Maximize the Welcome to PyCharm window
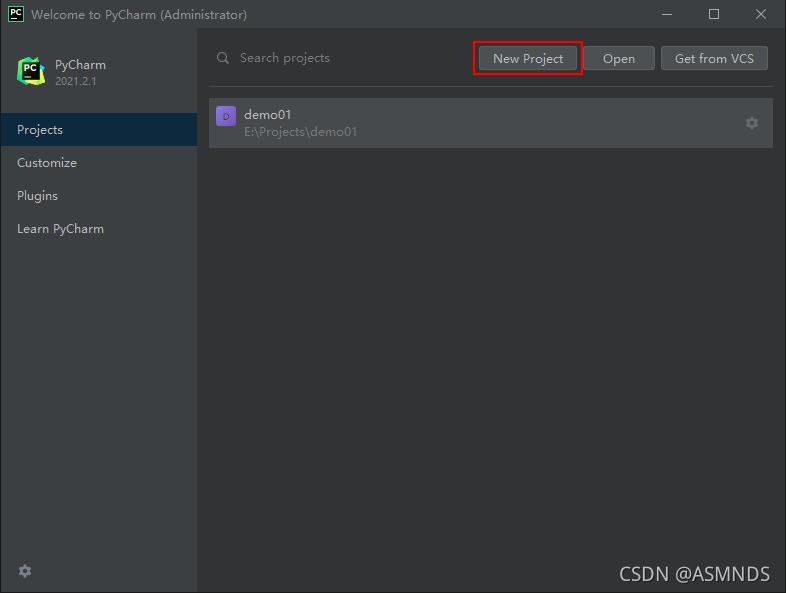This screenshot has width=786, height=593. click(x=714, y=14)
